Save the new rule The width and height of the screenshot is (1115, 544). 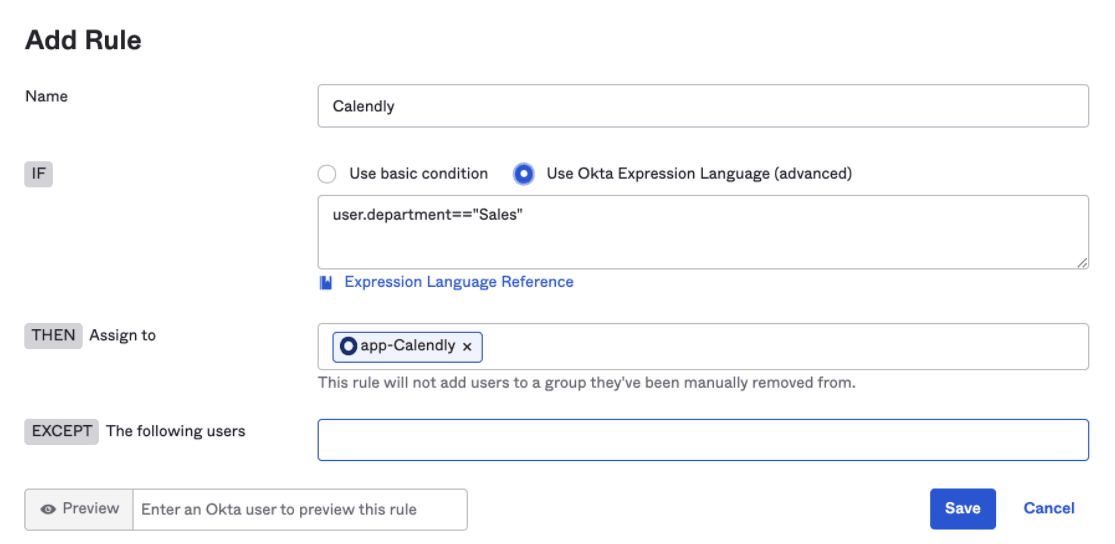tap(962, 508)
